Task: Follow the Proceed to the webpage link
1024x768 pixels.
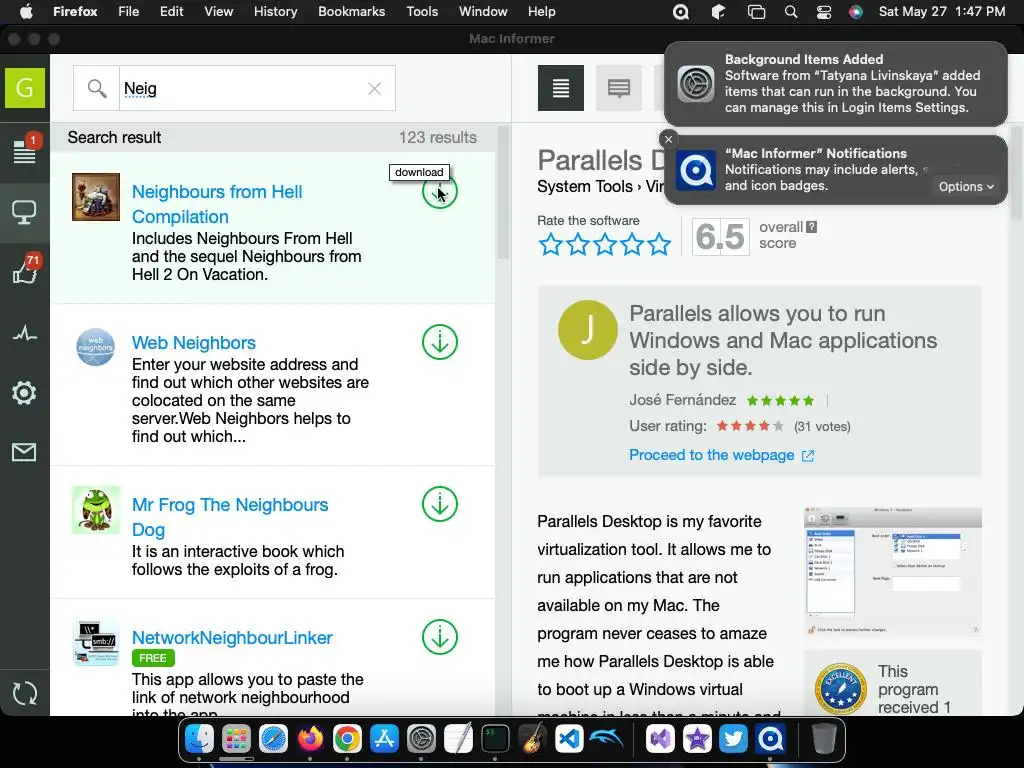Action: click(x=721, y=455)
